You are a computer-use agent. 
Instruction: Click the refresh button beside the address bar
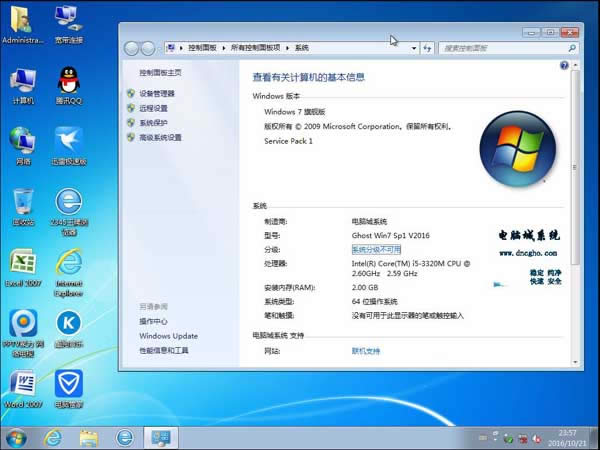(x=427, y=47)
